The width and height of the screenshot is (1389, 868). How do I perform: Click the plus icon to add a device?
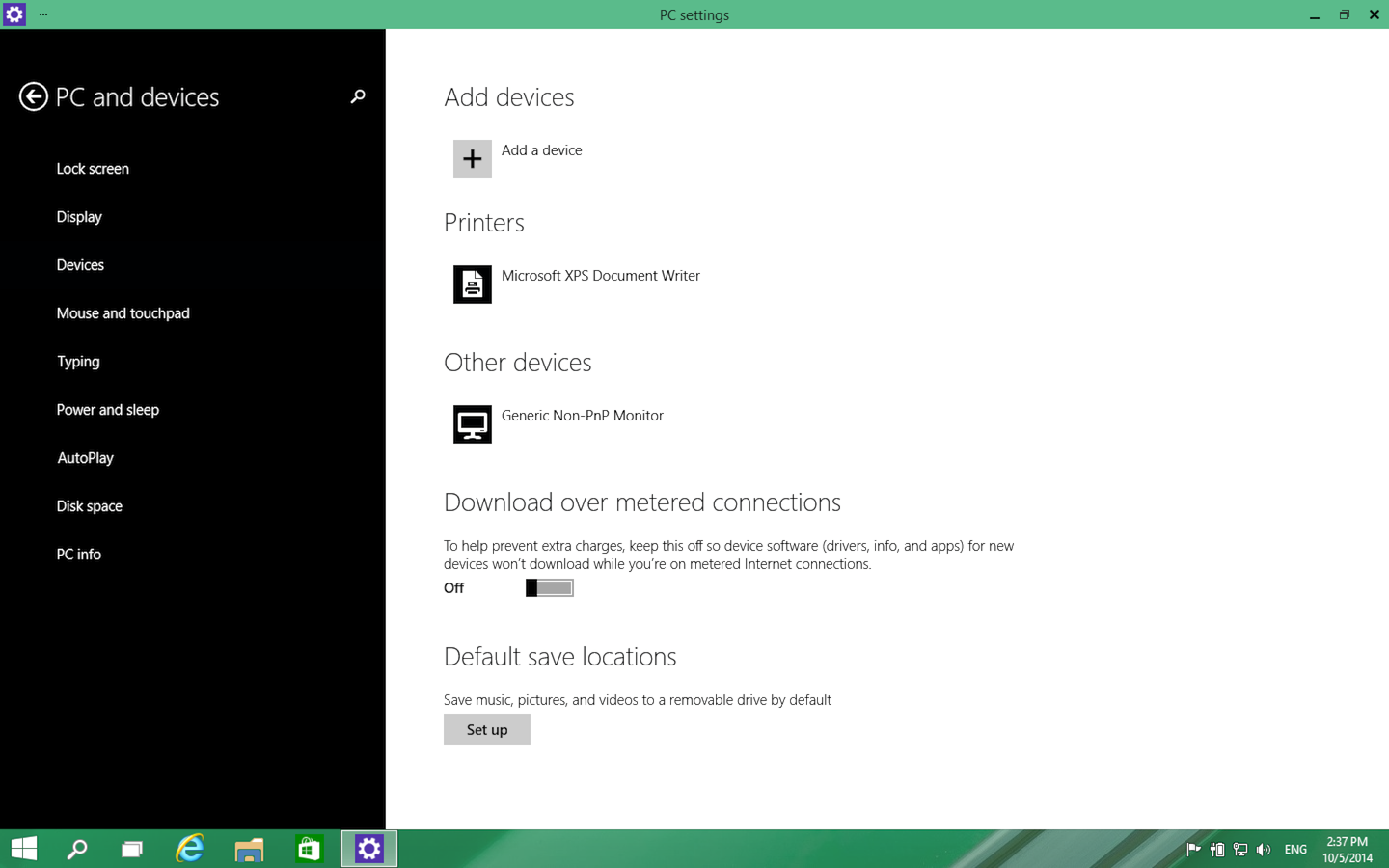click(473, 159)
